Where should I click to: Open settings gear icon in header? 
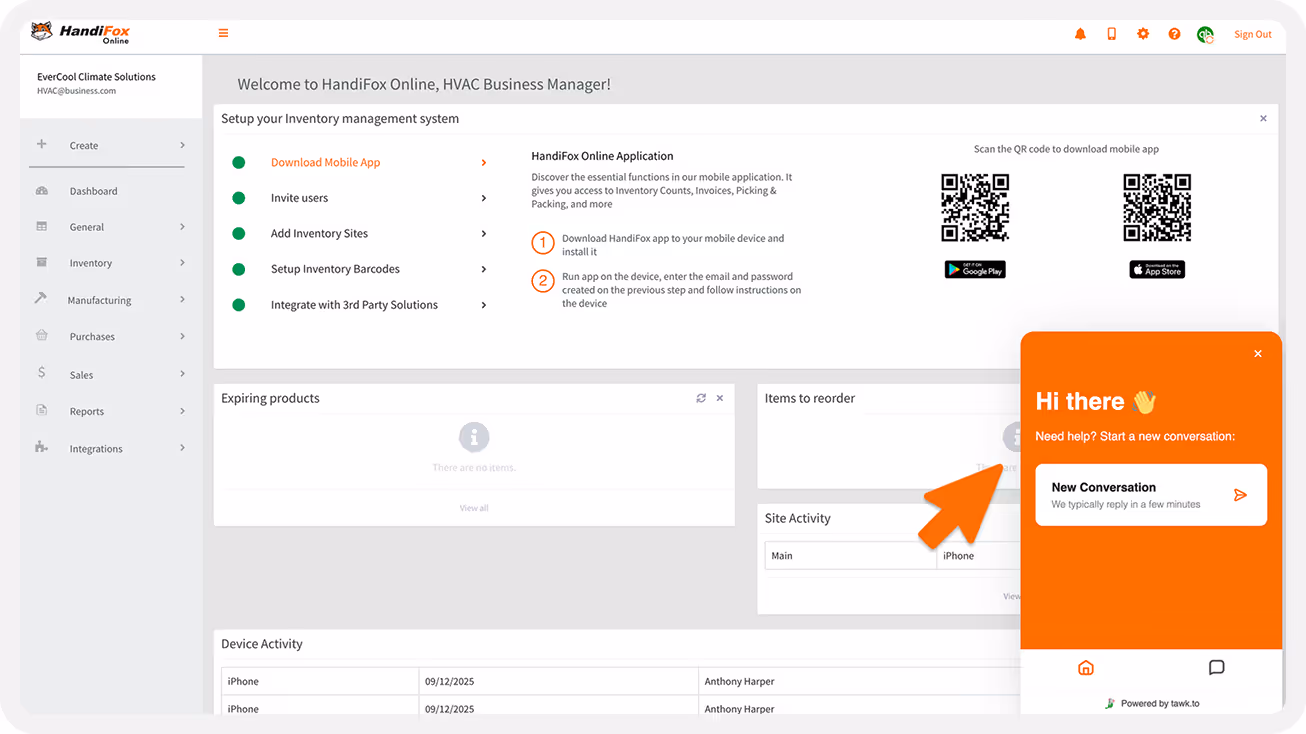(x=1143, y=34)
